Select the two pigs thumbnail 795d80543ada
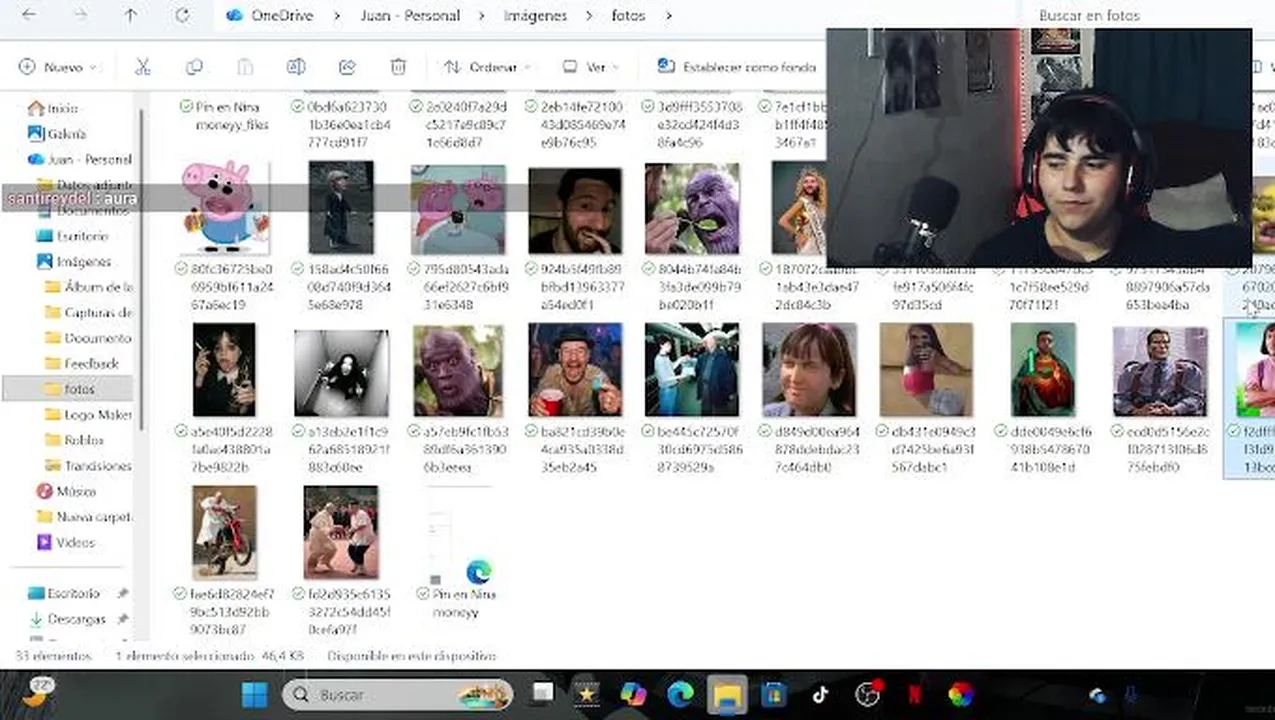This screenshot has width=1275, height=720. tap(458, 208)
